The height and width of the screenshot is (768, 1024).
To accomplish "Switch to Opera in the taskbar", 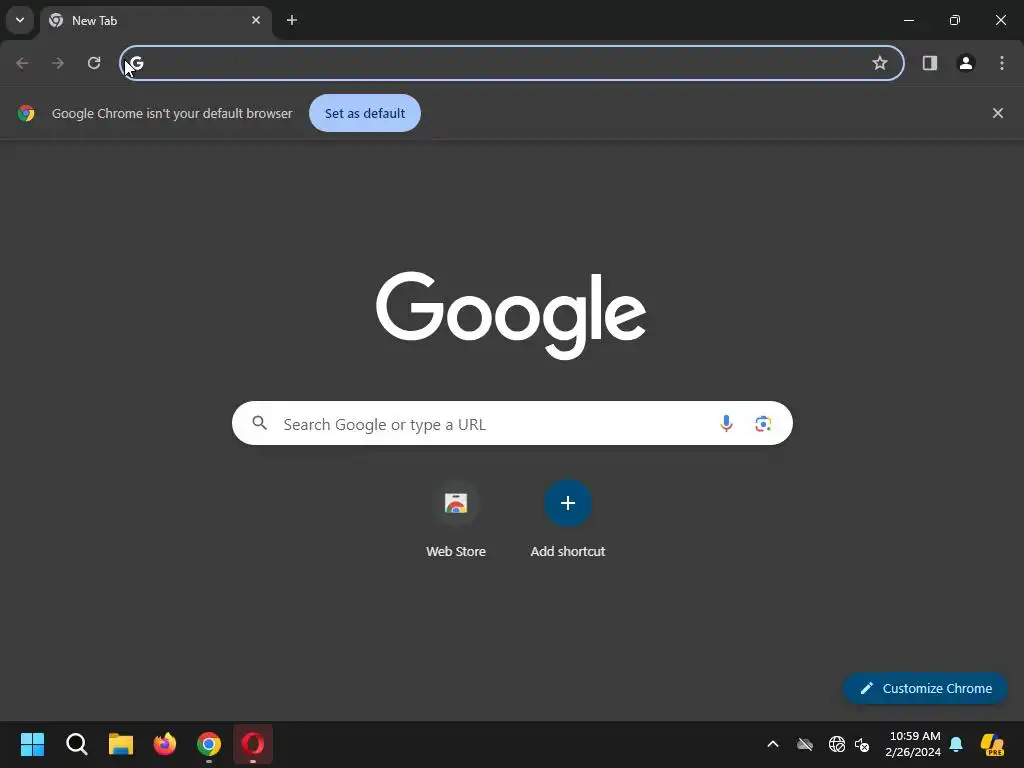I will tap(253, 744).
